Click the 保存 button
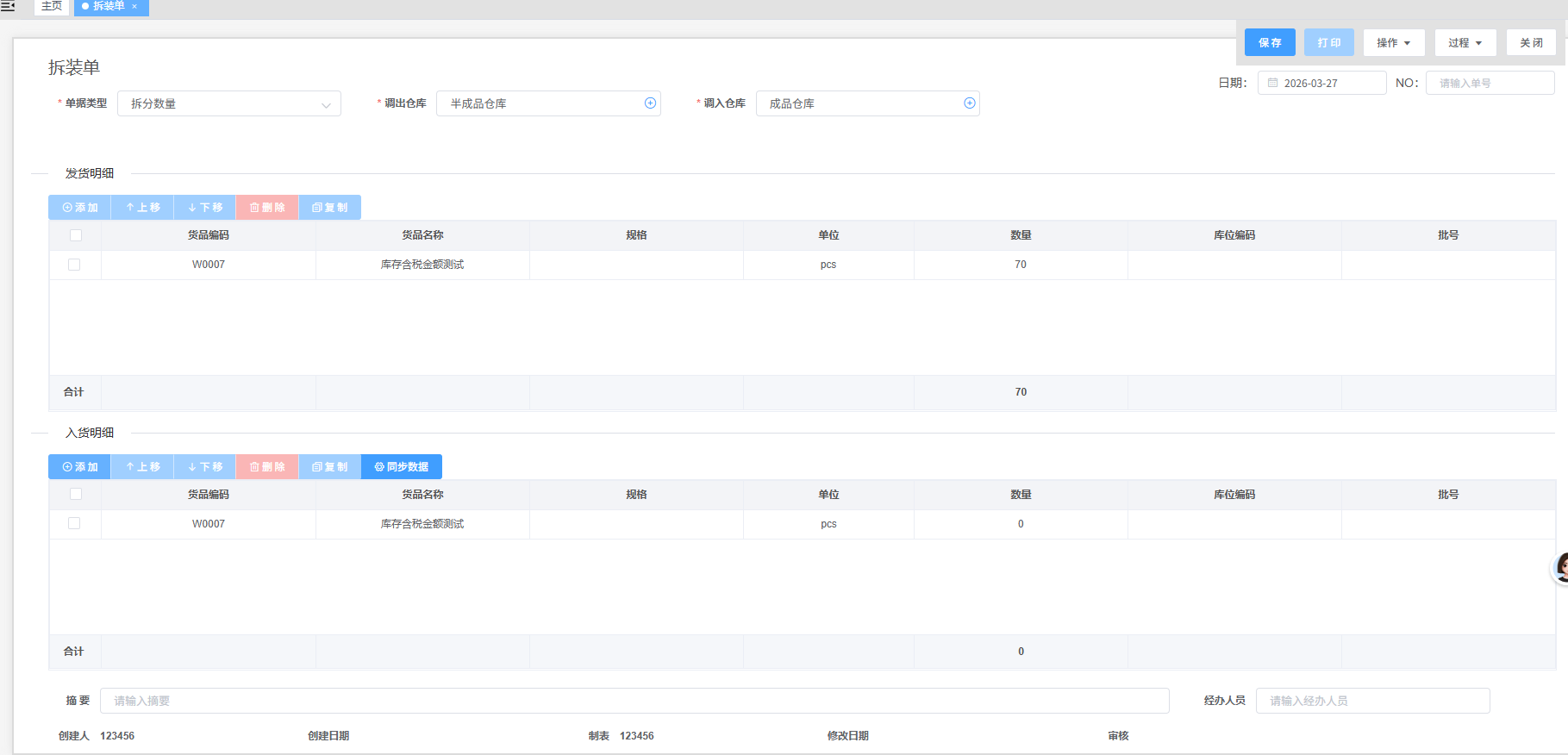1568x755 pixels. (x=1270, y=43)
